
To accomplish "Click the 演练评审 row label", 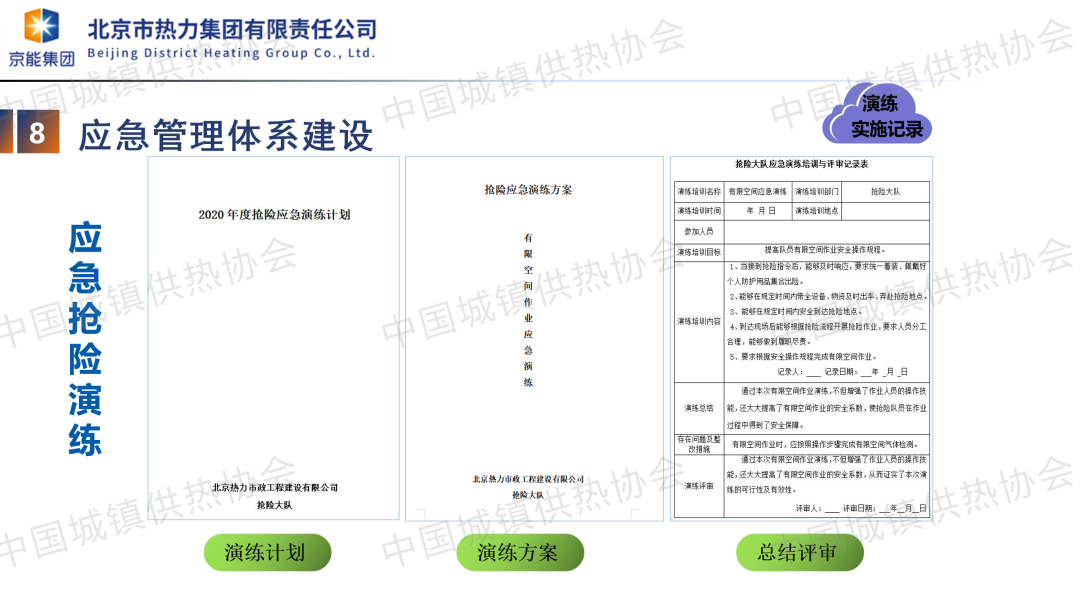I will [x=698, y=486].
